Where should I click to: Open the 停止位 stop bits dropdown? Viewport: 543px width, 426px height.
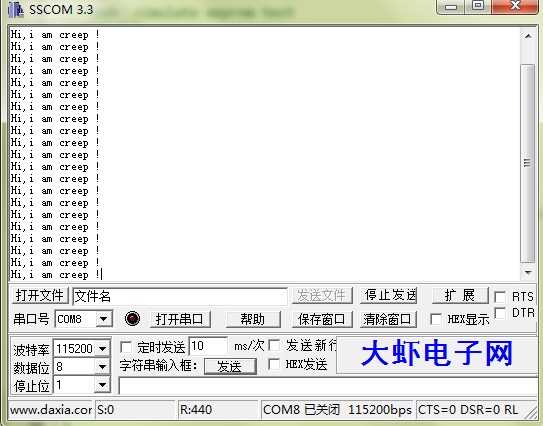pyautogui.click(x=103, y=385)
